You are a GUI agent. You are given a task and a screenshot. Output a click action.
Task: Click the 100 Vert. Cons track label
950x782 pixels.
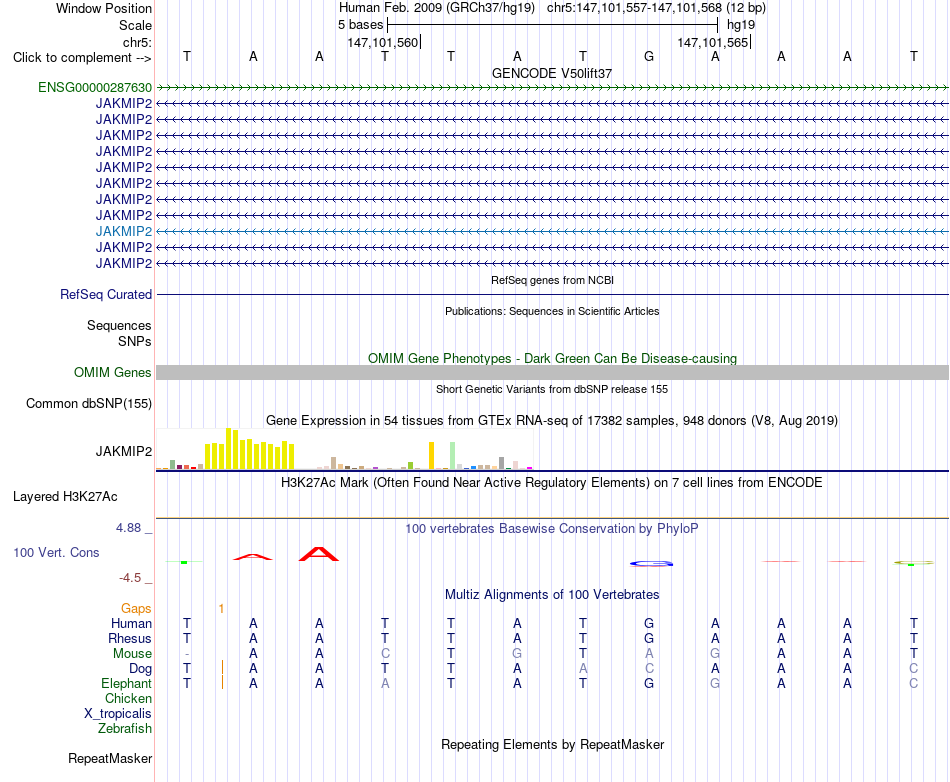pyautogui.click(x=56, y=552)
